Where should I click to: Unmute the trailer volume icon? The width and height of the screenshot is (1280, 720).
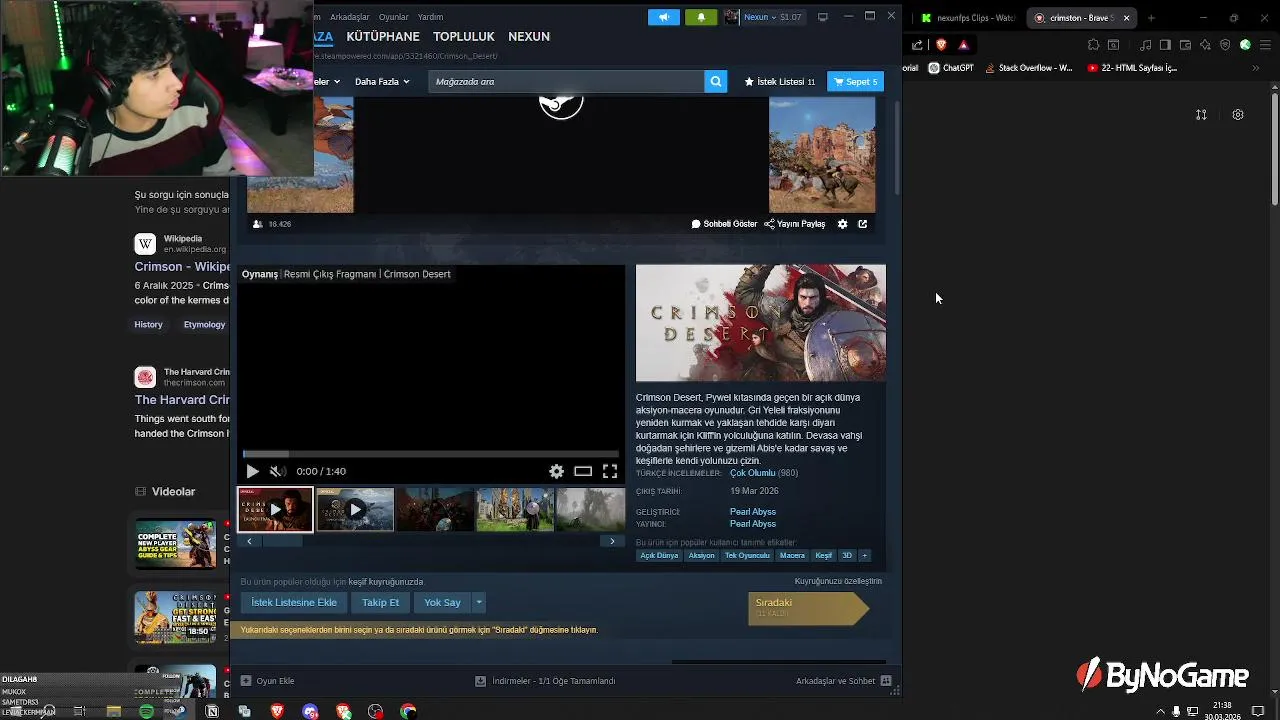point(278,471)
